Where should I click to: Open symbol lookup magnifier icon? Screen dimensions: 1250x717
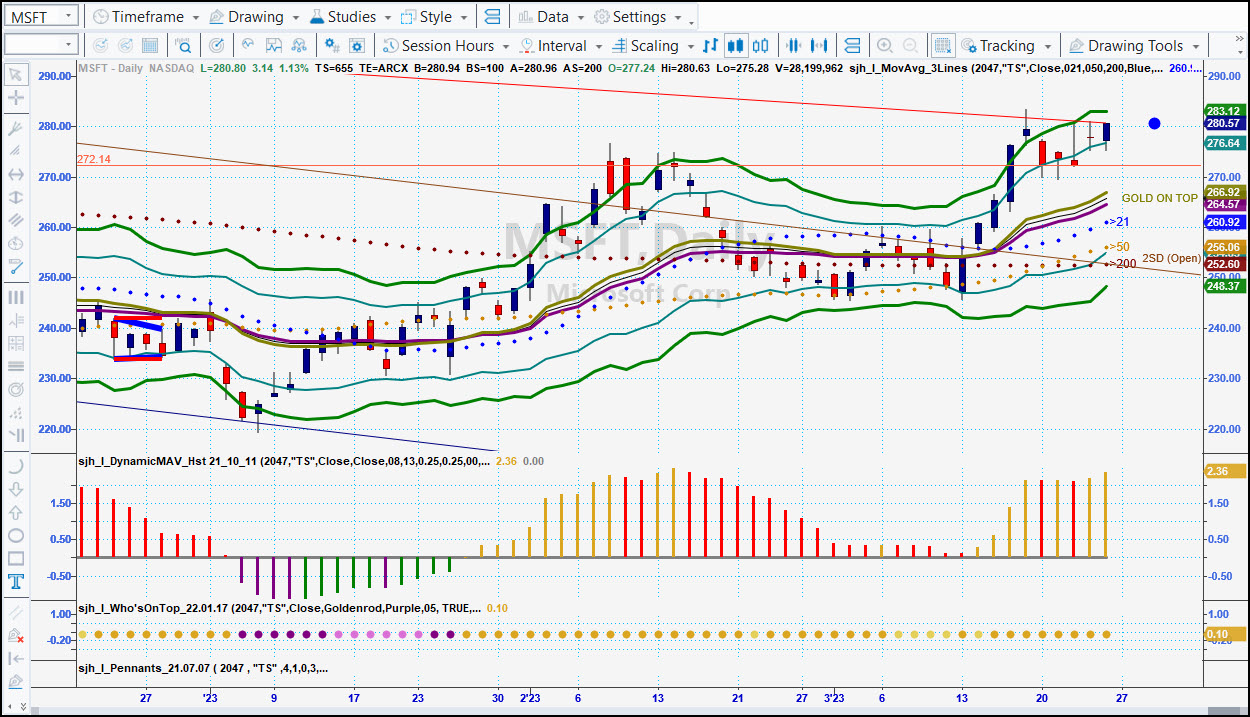point(184,46)
